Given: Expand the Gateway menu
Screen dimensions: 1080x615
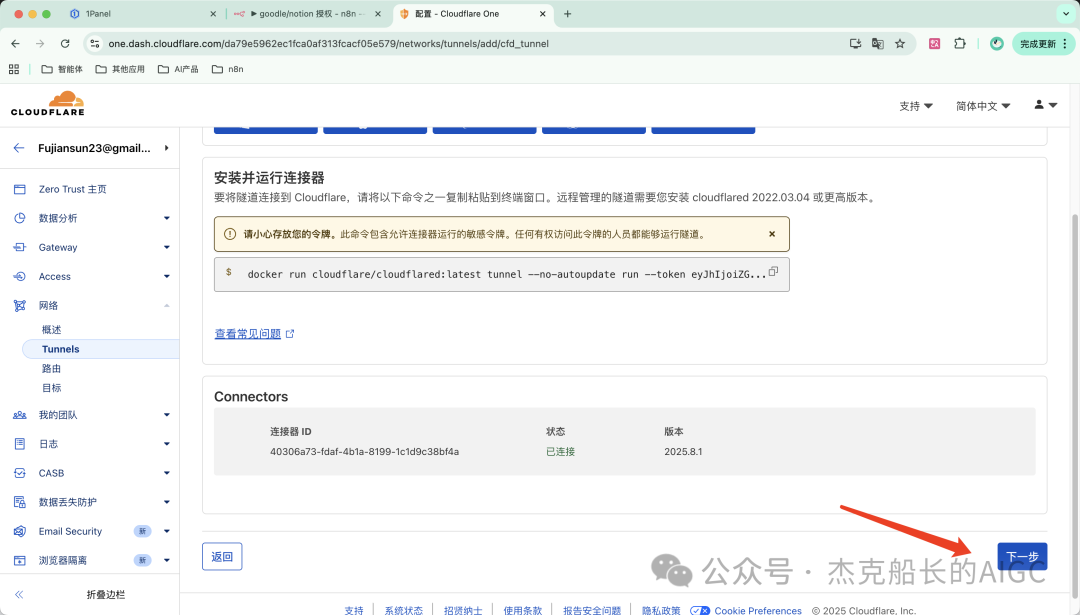Looking at the screenshot, I should pyautogui.click(x=167, y=247).
